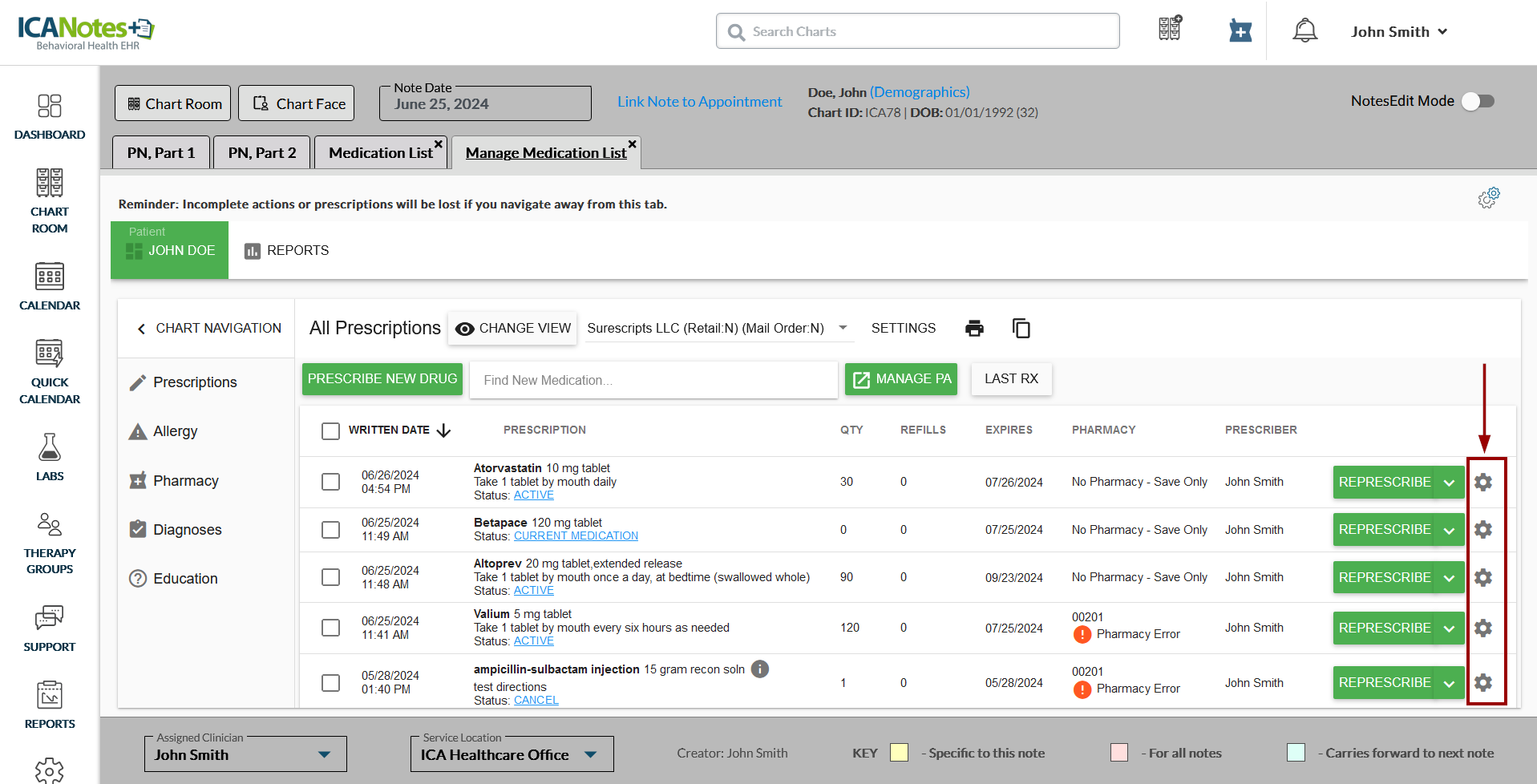Screen dimensions: 1537x784
Task: Switch to the Medication List tab
Action: click(380, 152)
